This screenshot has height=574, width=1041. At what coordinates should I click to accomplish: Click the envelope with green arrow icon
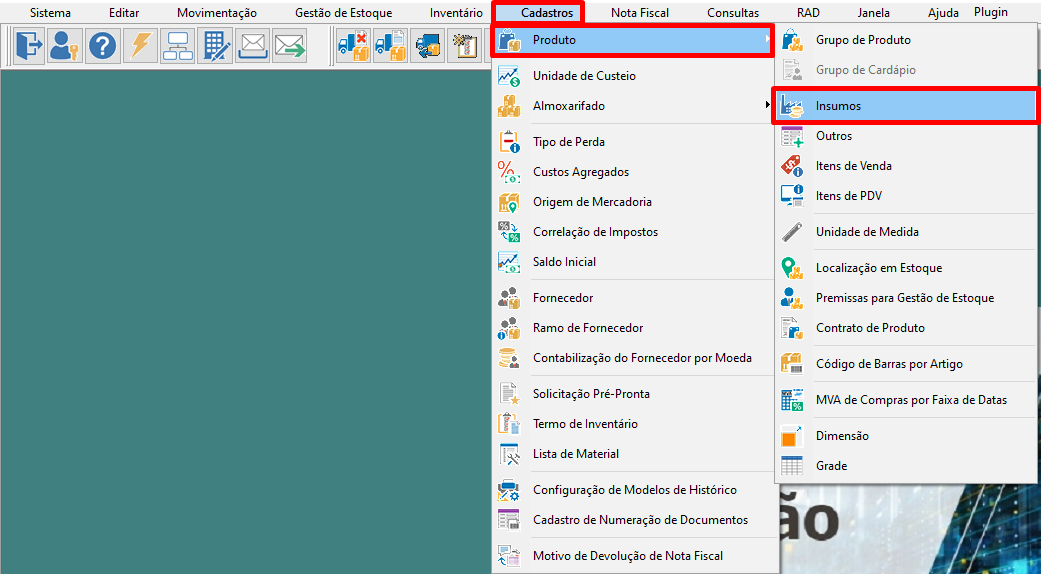(290, 46)
